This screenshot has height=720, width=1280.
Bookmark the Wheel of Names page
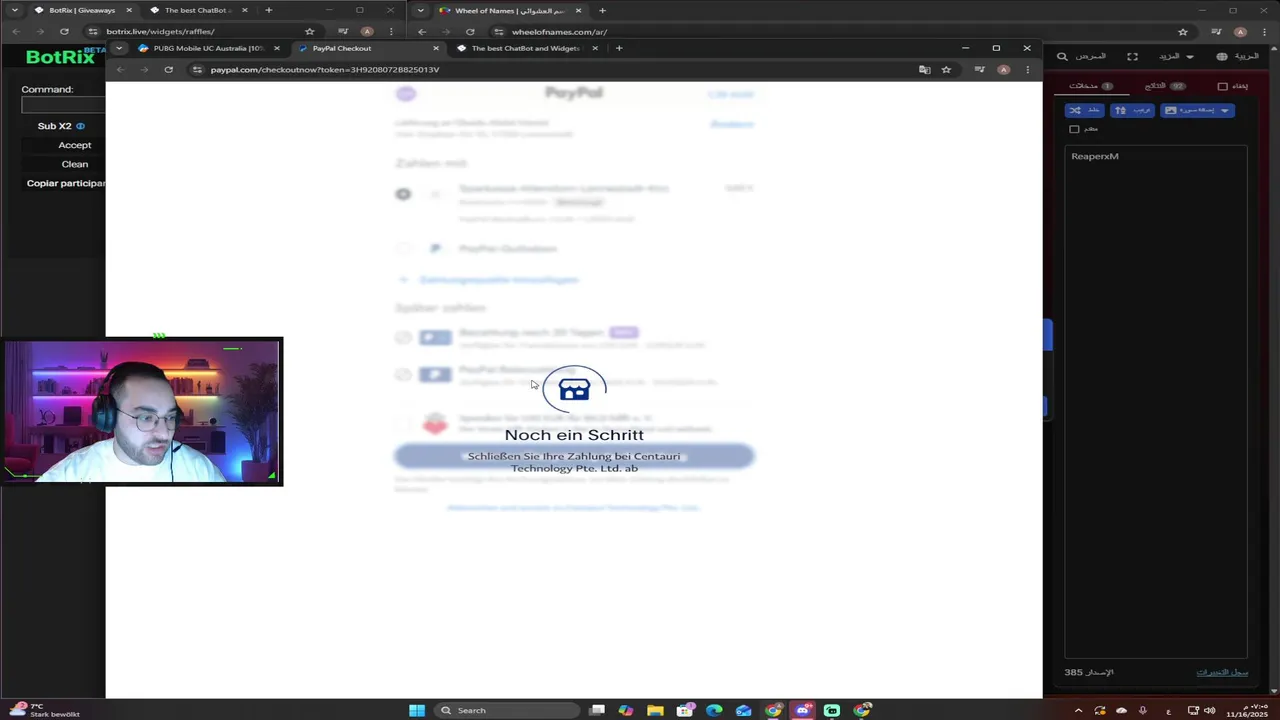[x=1183, y=31]
